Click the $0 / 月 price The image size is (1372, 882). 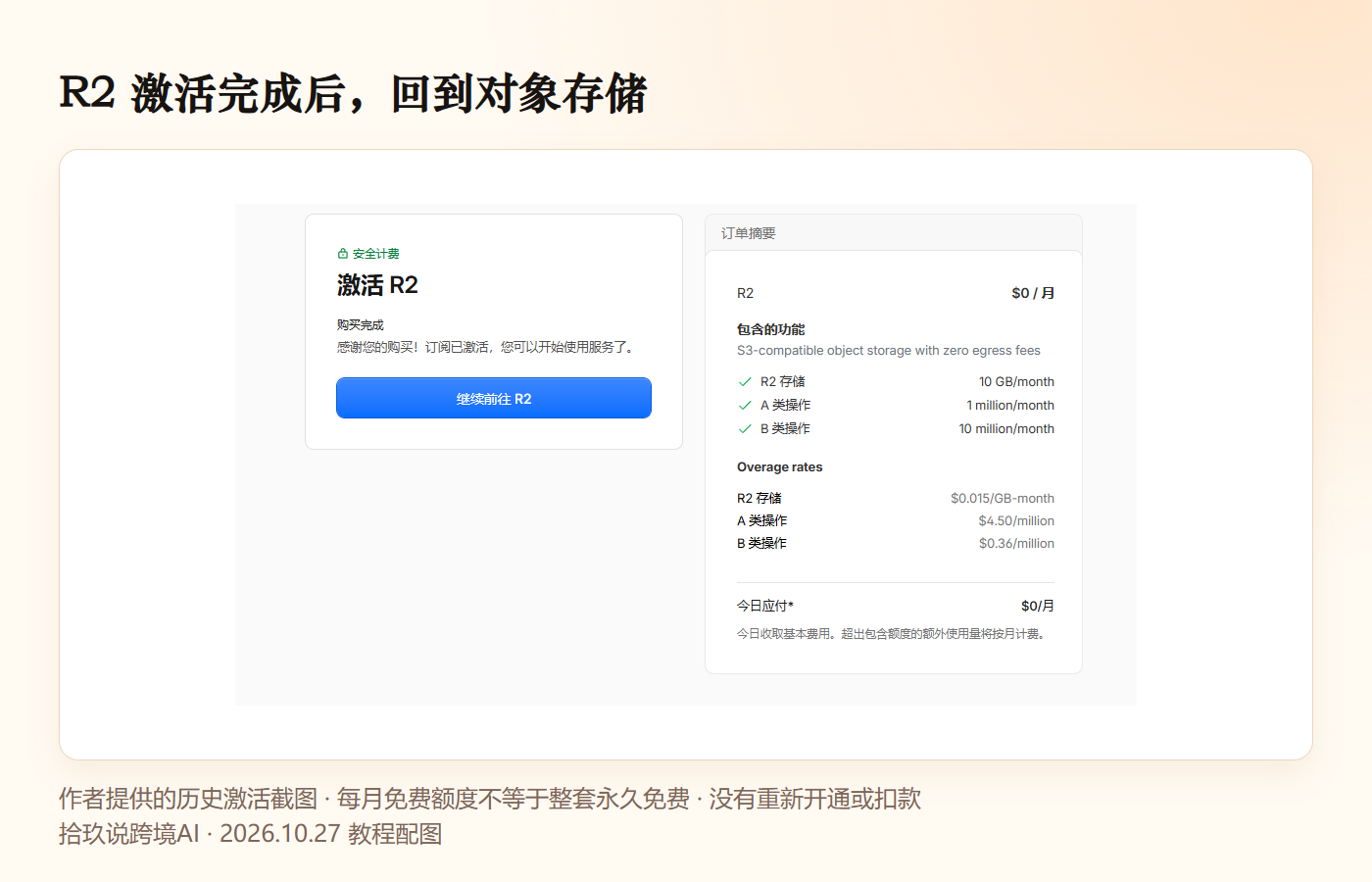point(1033,293)
